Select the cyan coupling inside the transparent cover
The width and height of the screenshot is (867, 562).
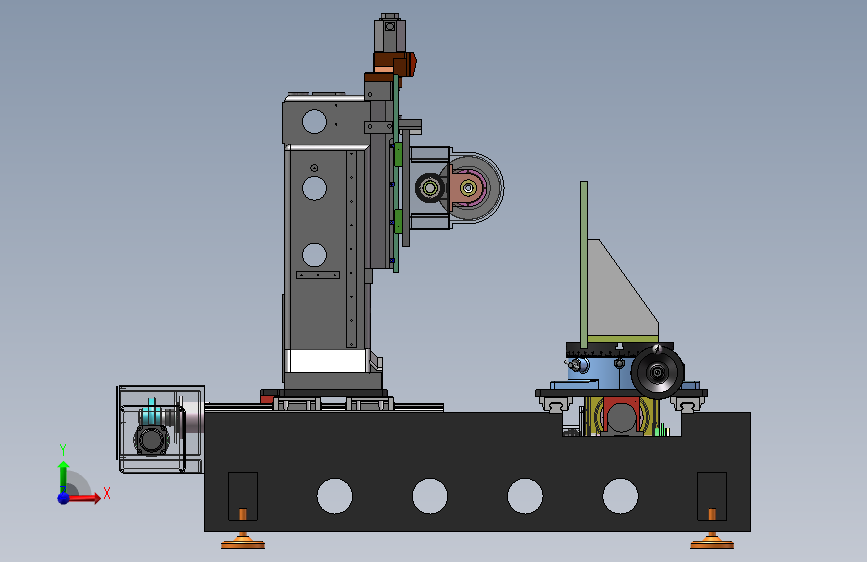(x=151, y=413)
